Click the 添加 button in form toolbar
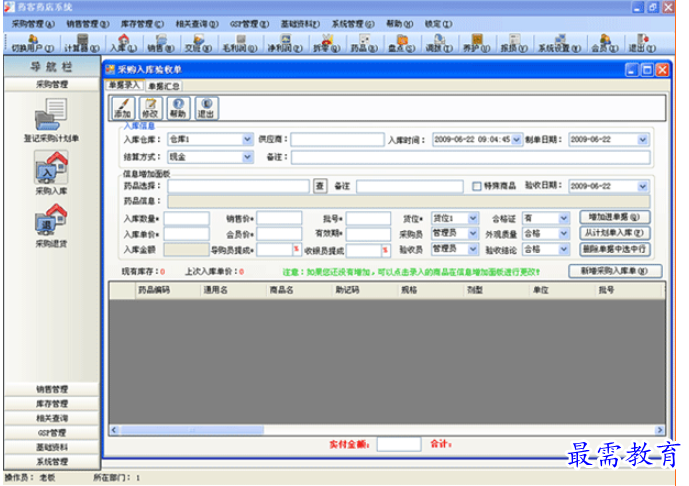This screenshot has width=689, height=486. (123, 108)
